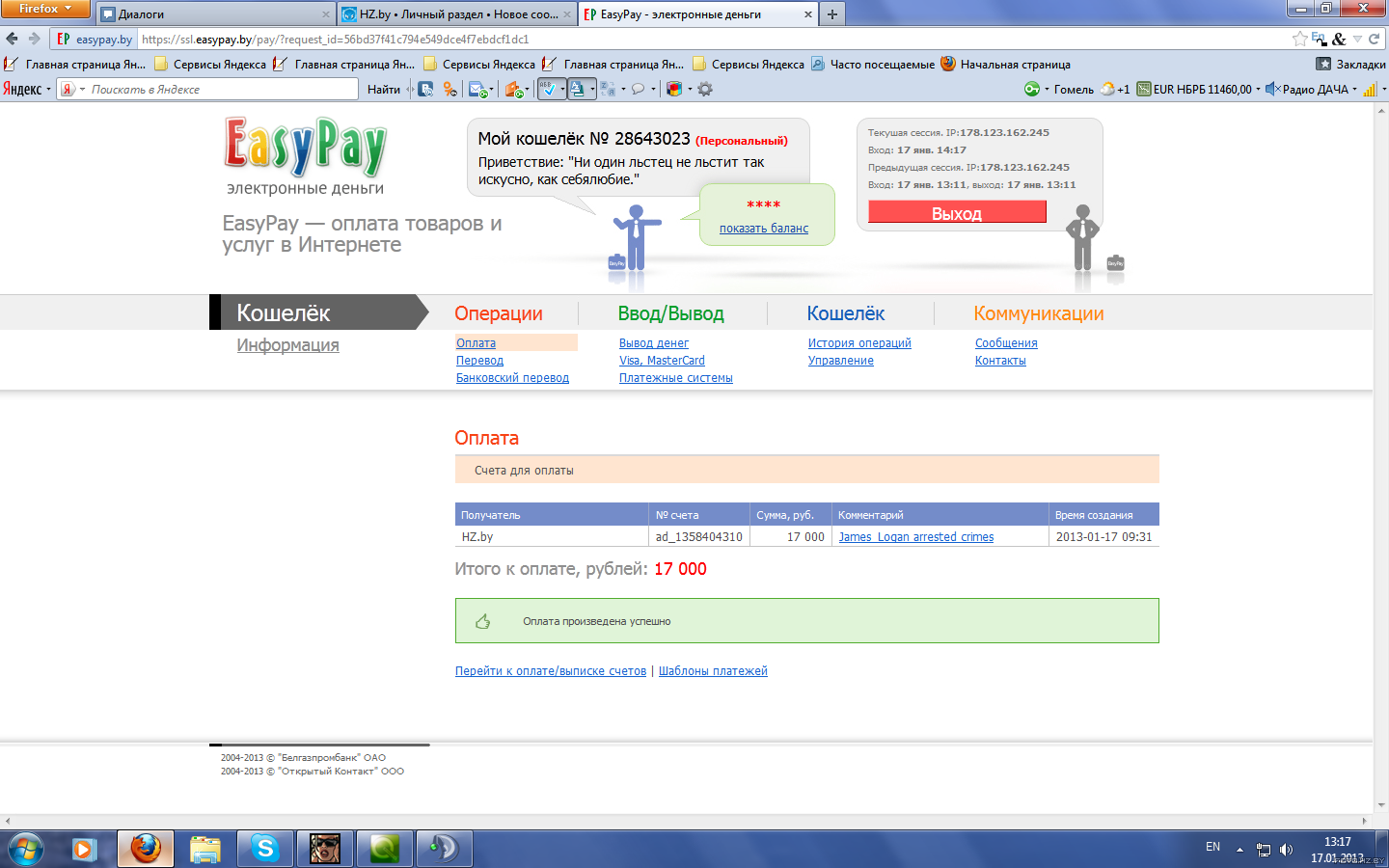Open Windows Explorer folder in taskbar
The width and height of the screenshot is (1389, 868).
[204, 849]
